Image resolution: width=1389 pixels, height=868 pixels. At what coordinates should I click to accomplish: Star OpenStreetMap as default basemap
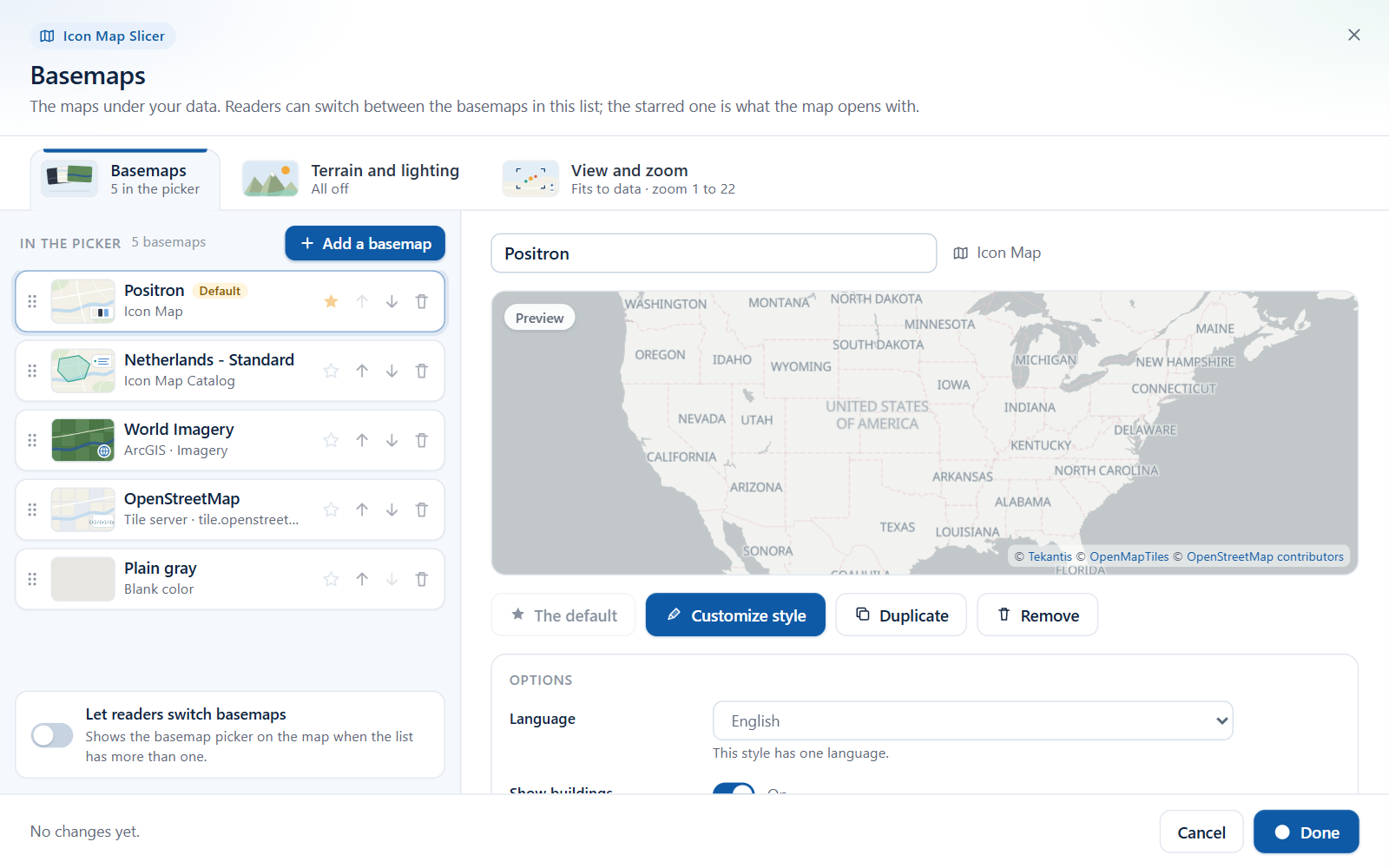coord(331,510)
